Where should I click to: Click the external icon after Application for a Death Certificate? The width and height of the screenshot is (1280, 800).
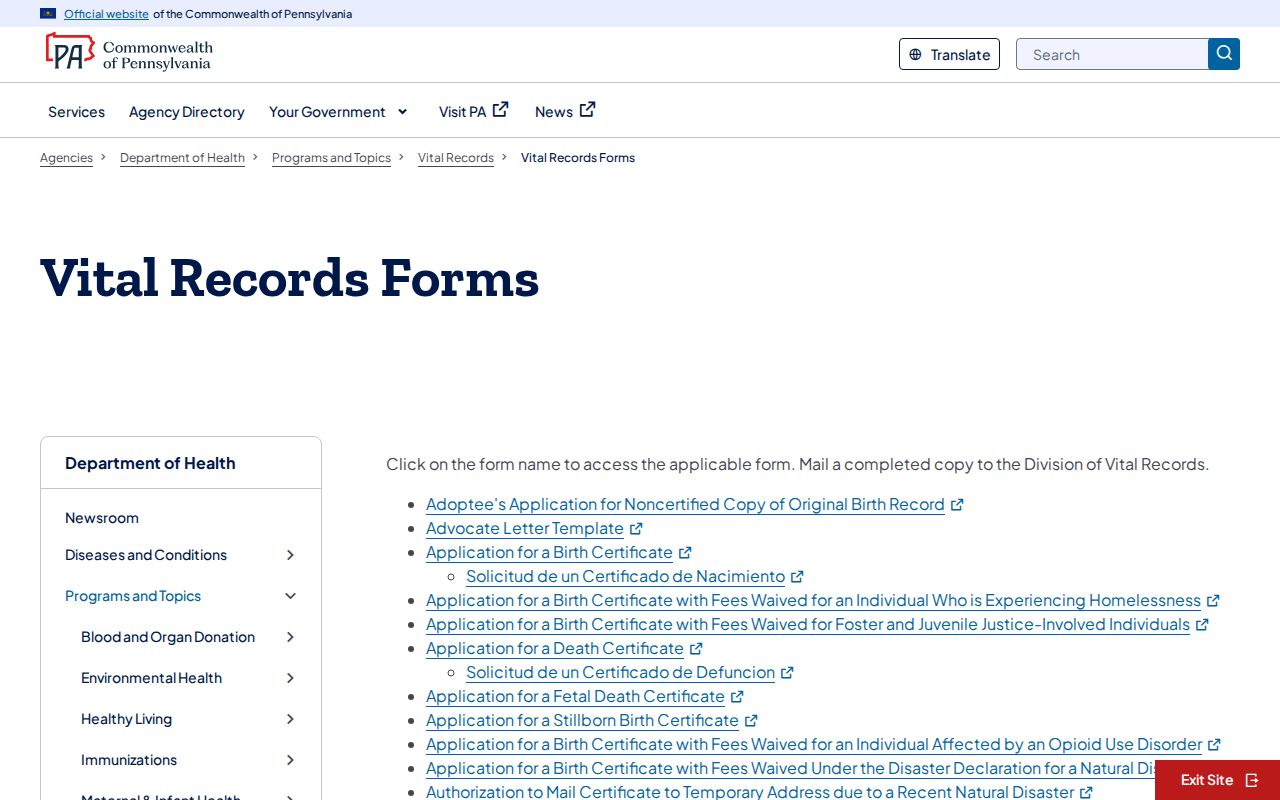[696, 649]
